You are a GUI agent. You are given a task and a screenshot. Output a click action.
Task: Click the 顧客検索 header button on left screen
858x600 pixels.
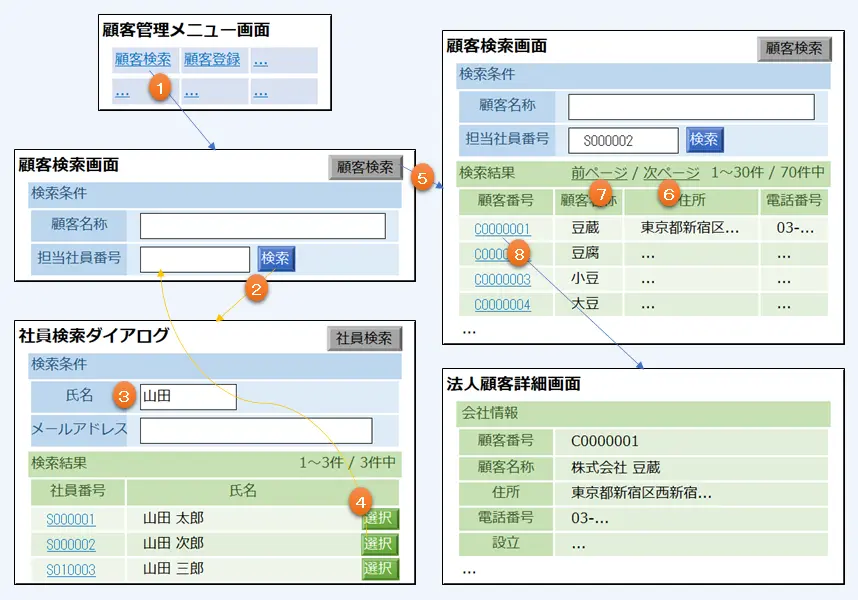365,166
